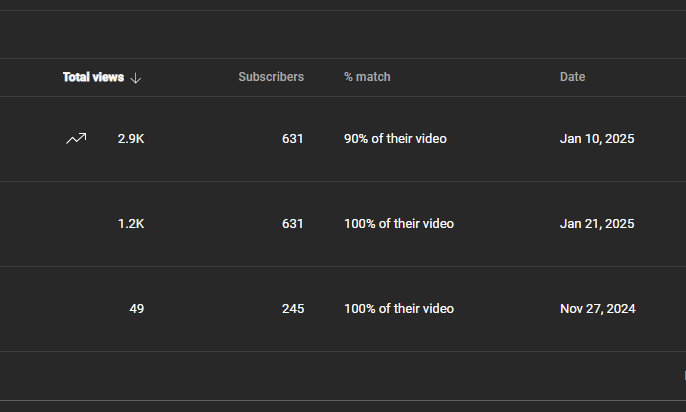
Task: Click the 1.2K total views value
Action: [x=131, y=223]
